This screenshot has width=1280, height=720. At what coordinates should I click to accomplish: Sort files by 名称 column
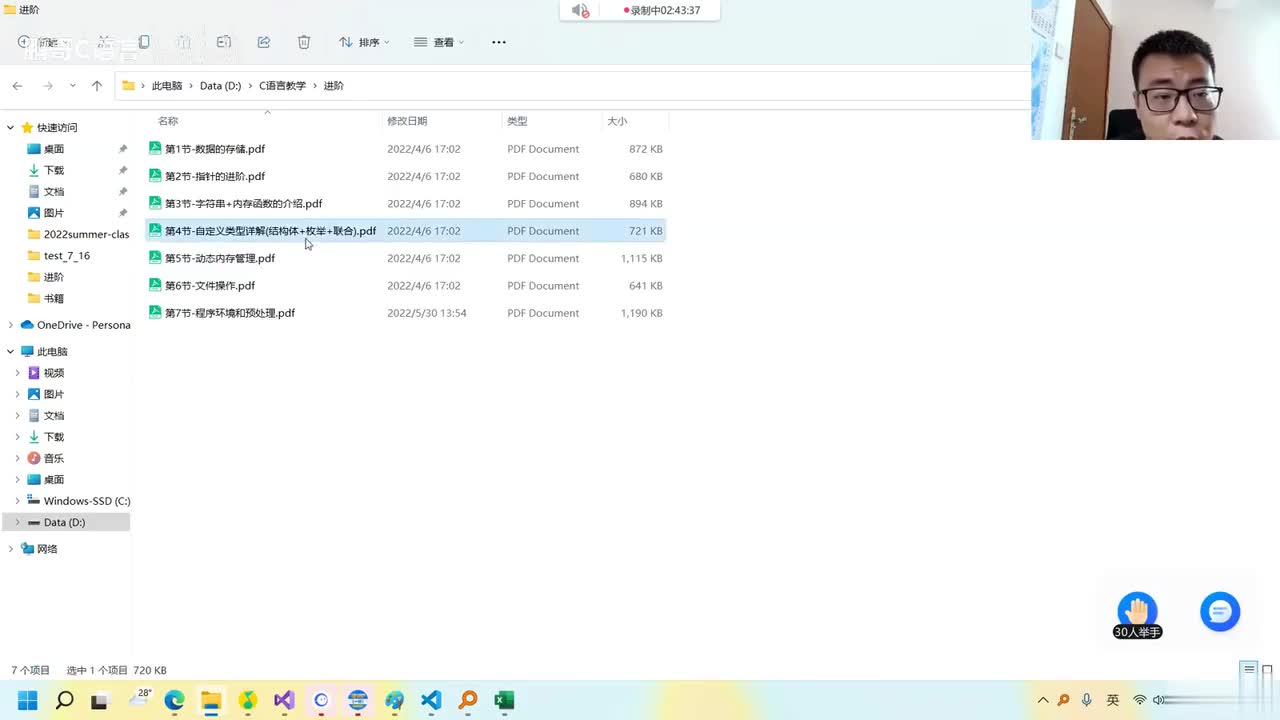coord(168,121)
